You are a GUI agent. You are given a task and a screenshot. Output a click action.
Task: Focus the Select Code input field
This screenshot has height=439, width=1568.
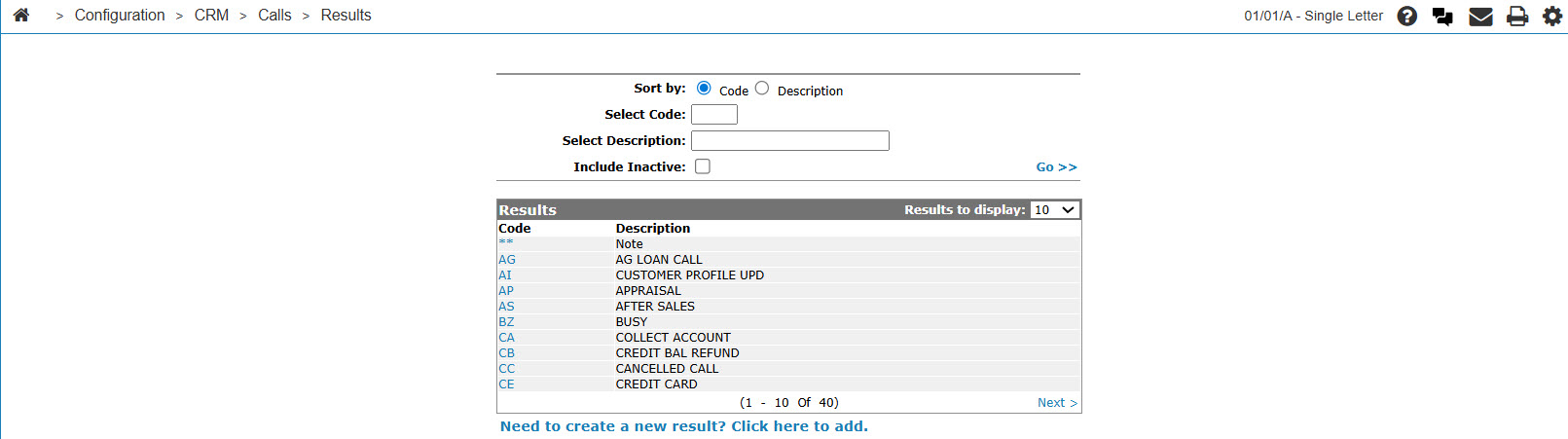[714, 115]
